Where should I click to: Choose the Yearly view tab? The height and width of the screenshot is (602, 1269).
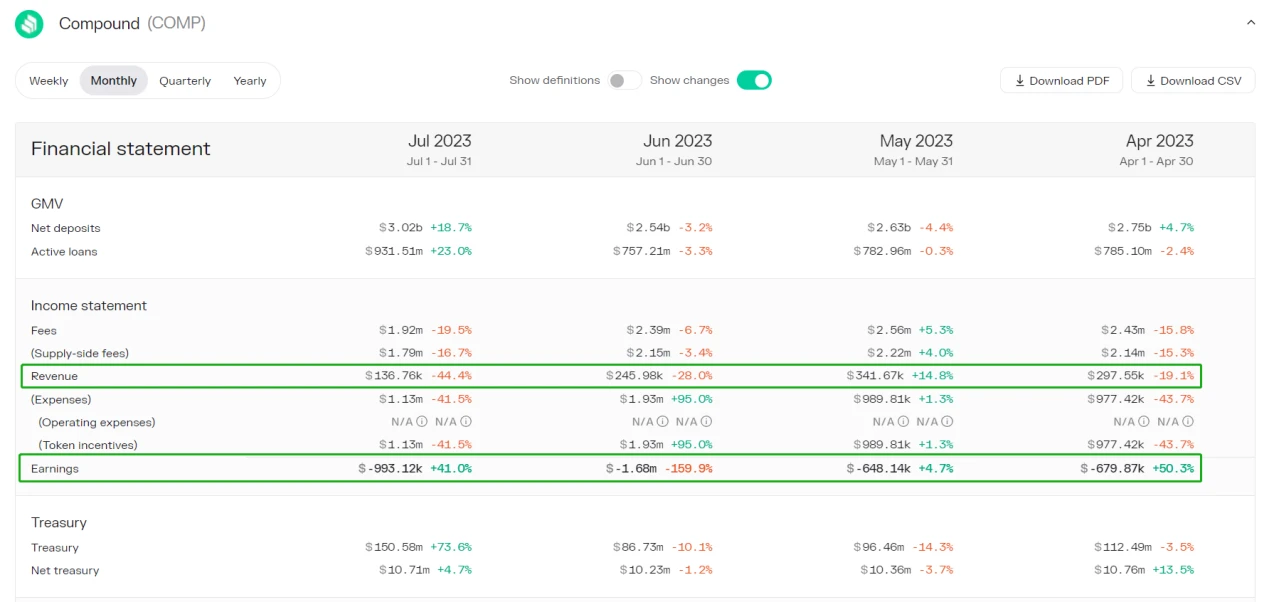click(250, 81)
